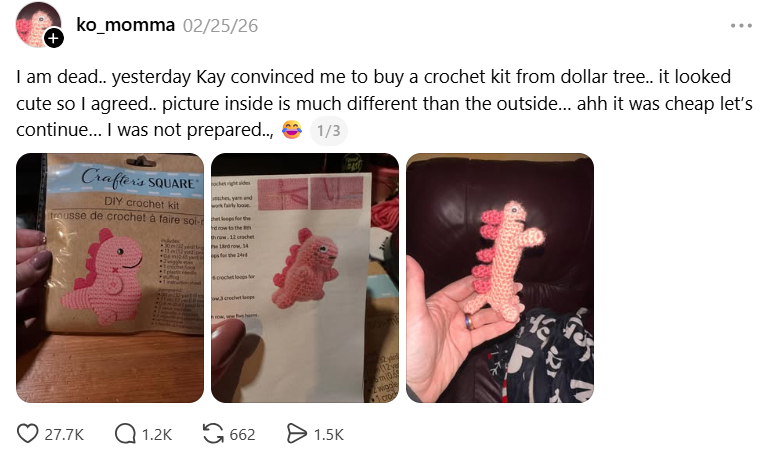Click the 662 reposts count

coord(242,435)
